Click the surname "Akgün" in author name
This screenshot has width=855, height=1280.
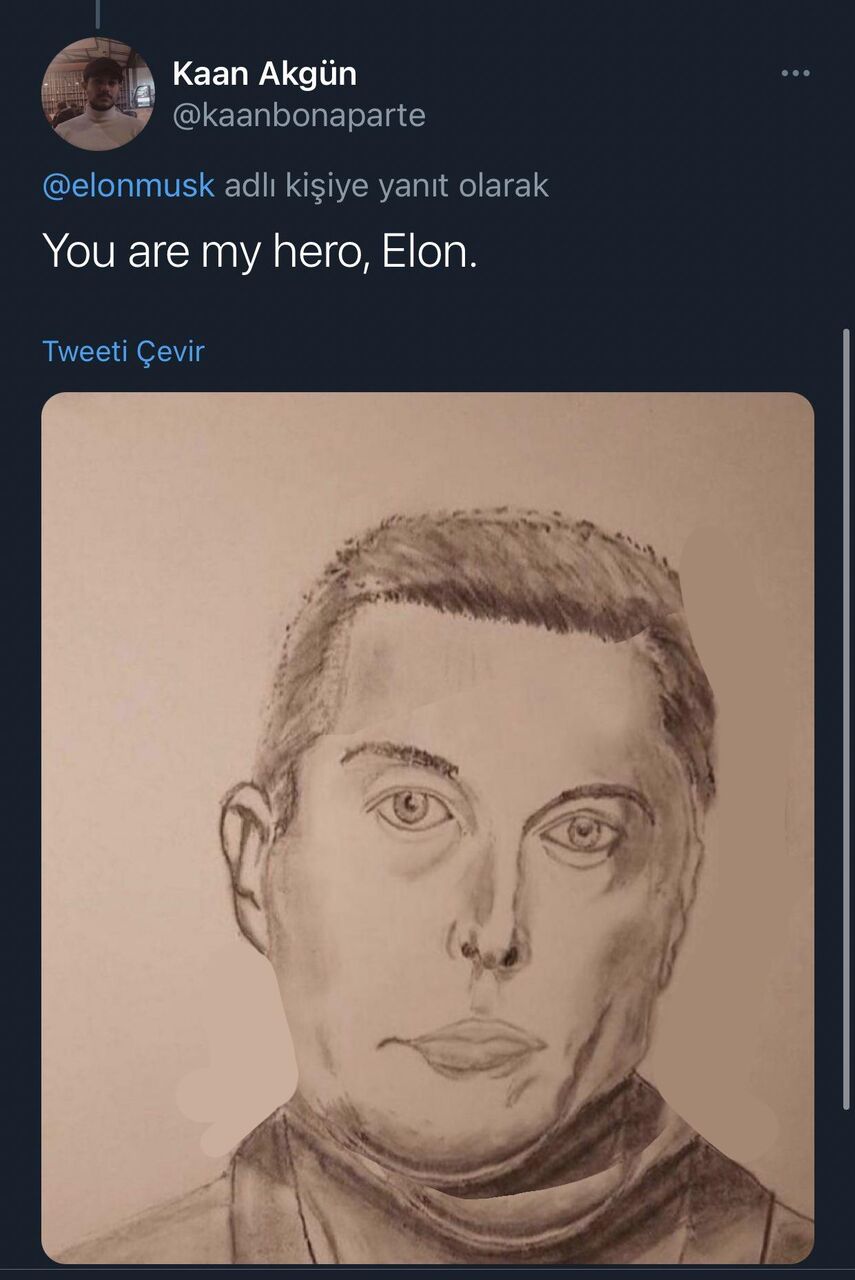tap(308, 73)
